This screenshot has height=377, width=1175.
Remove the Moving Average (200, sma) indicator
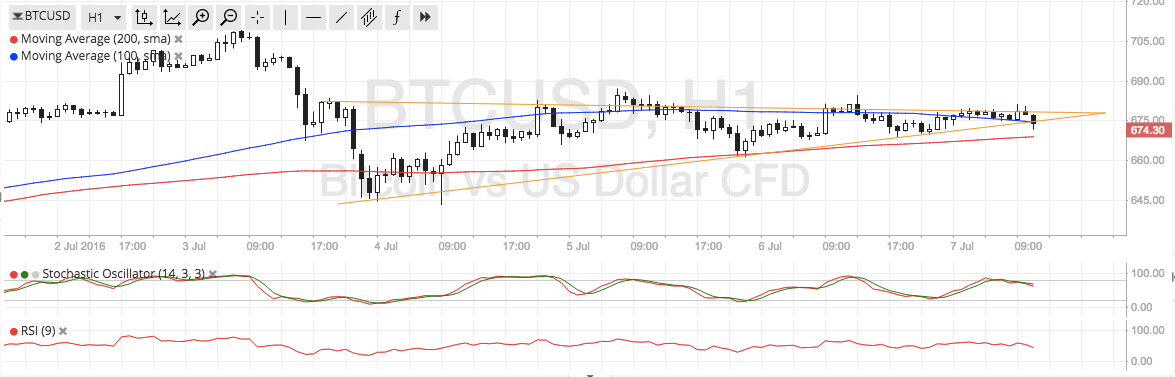pyautogui.click(x=178, y=39)
